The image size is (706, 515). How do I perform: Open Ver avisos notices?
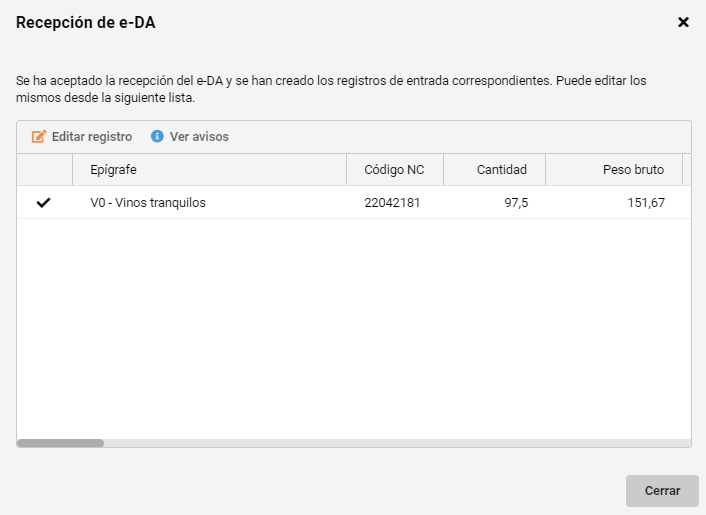pyautogui.click(x=190, y=136)
